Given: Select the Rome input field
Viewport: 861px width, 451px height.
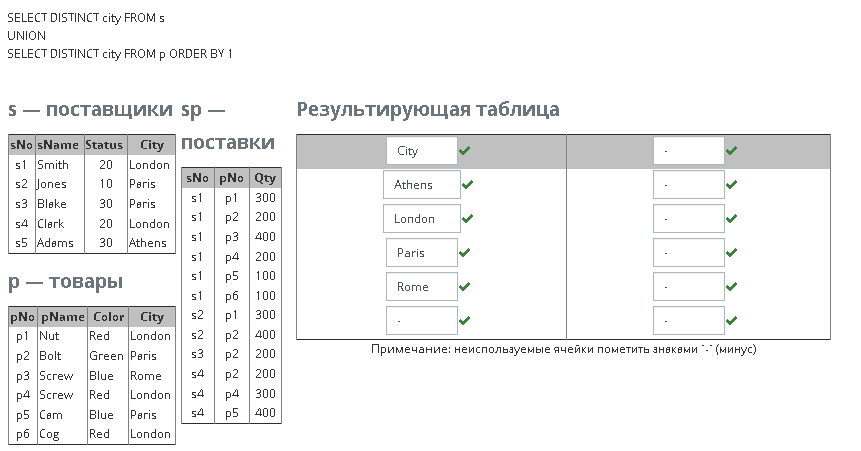Looking at the screenshot, I should [422, 287].
